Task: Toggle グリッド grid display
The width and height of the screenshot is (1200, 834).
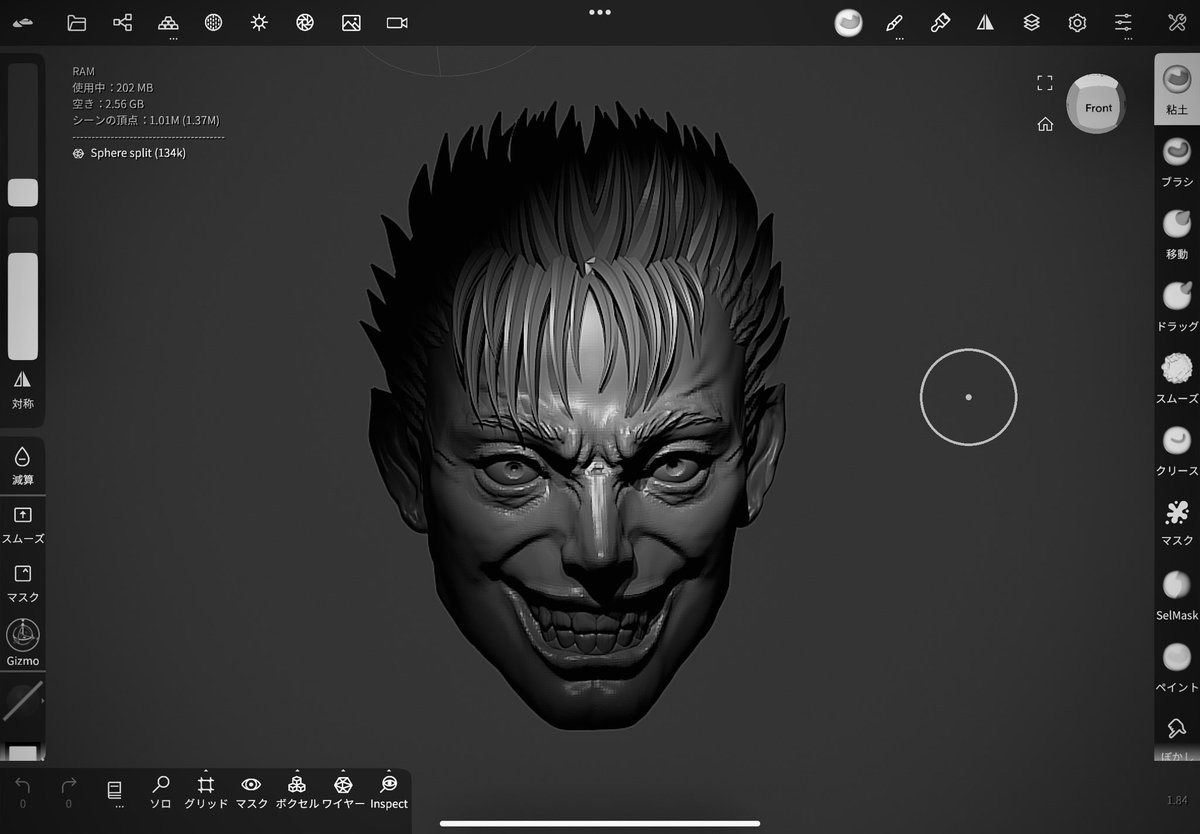Action: (206, 792)
